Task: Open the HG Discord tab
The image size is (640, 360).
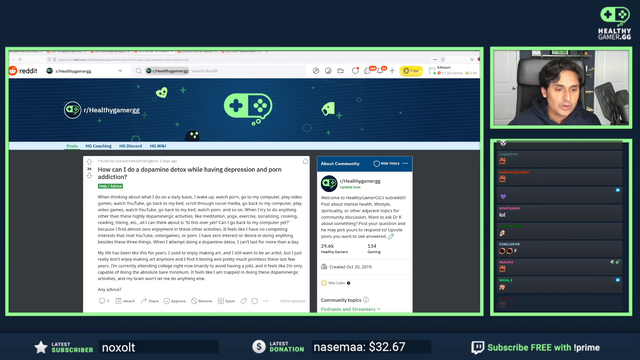Action: 130,146
